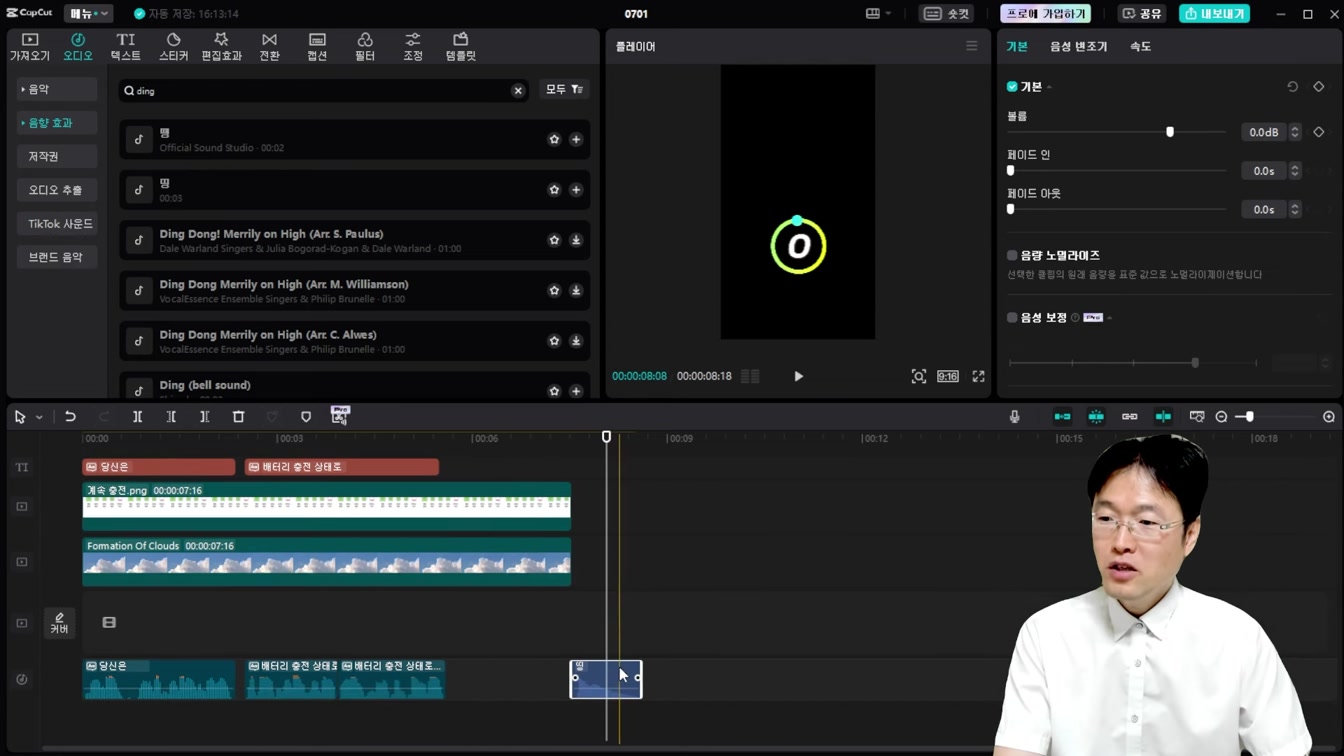Toggle auto snapping in timeline toolbar
Screen dimensions: 1344x756
tap(1096, 417)
